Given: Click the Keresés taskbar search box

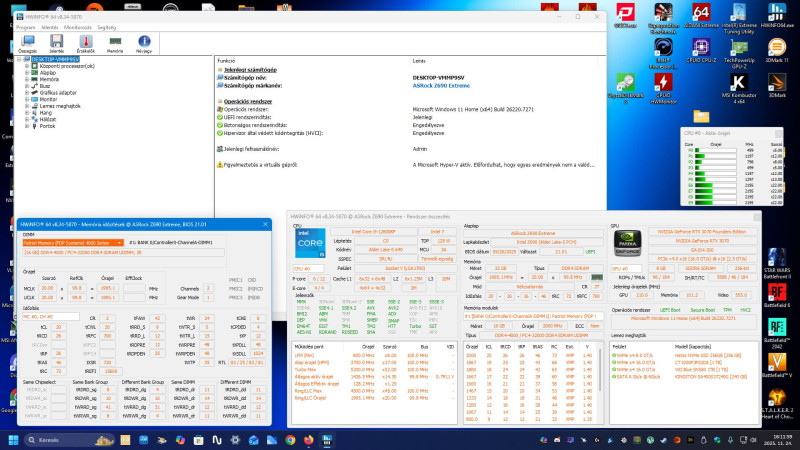Looking at the screenshot, I should [70, 440].
